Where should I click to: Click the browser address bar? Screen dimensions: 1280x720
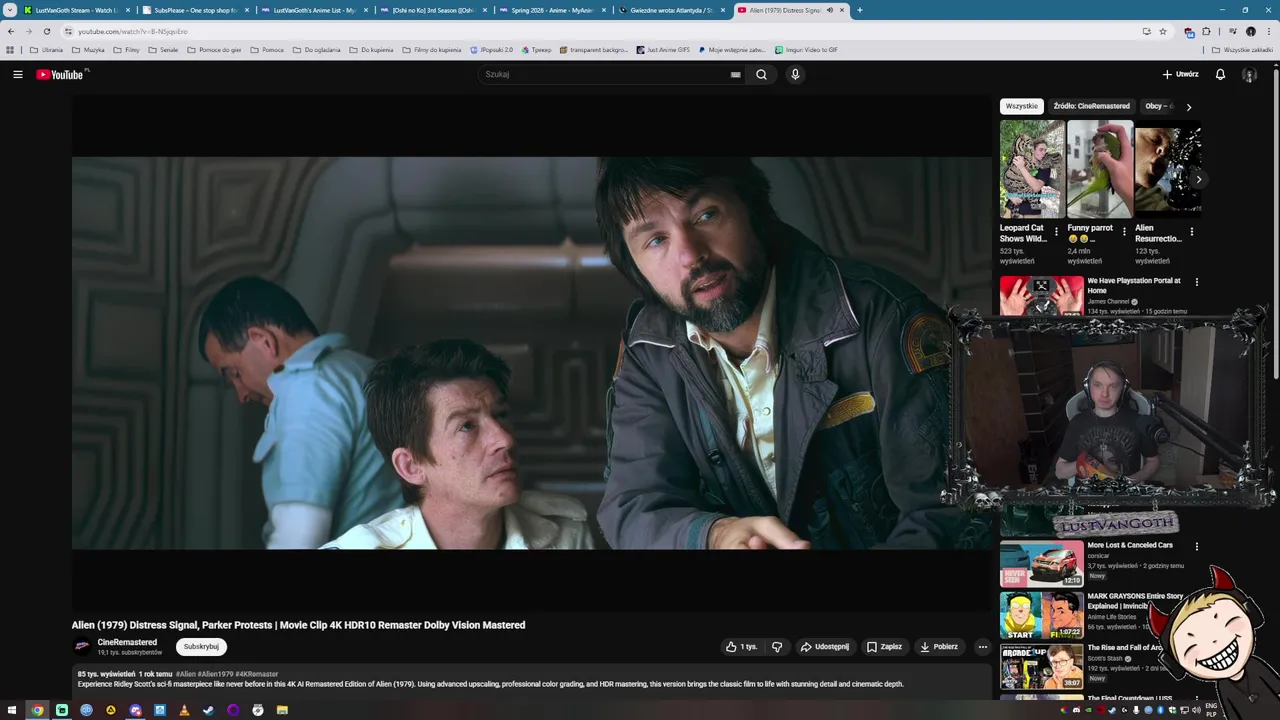click(x=600, y=31)
